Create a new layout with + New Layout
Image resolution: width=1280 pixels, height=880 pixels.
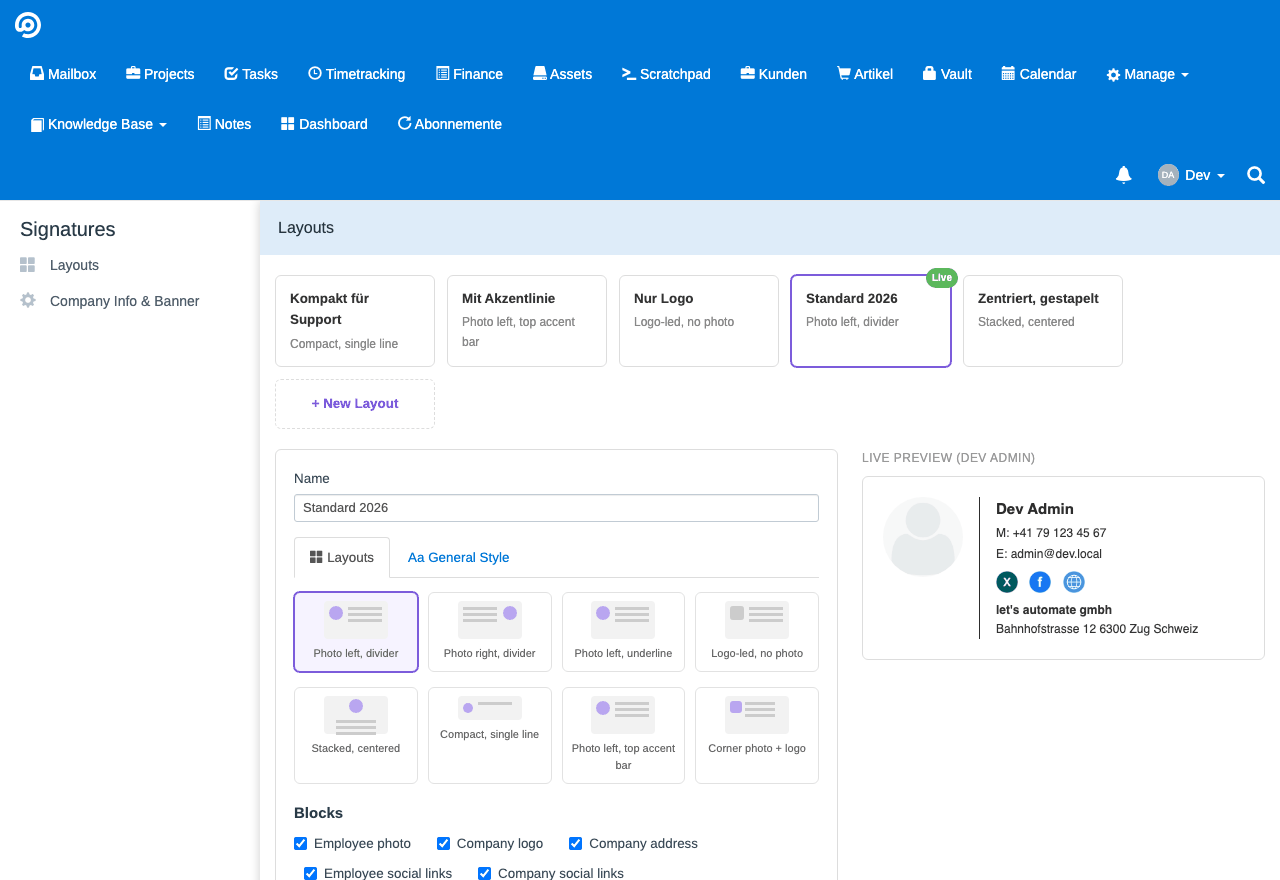click(355, 404)
